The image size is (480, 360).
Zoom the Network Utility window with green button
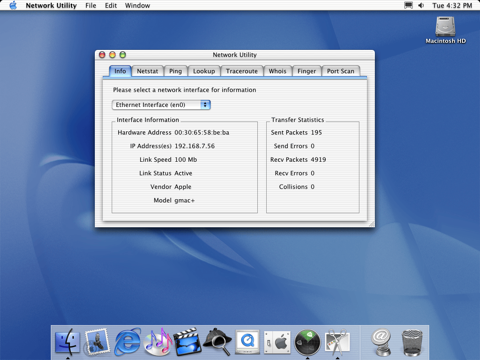tap(123, 55)
